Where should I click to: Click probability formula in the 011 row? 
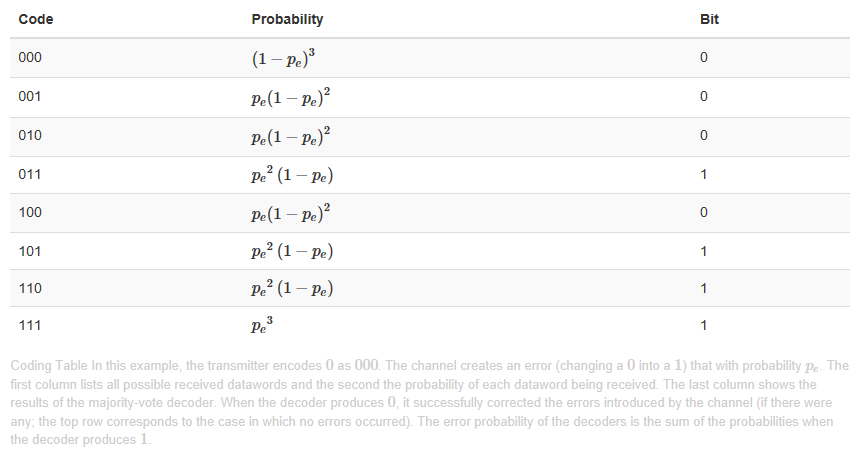[292, 174]
